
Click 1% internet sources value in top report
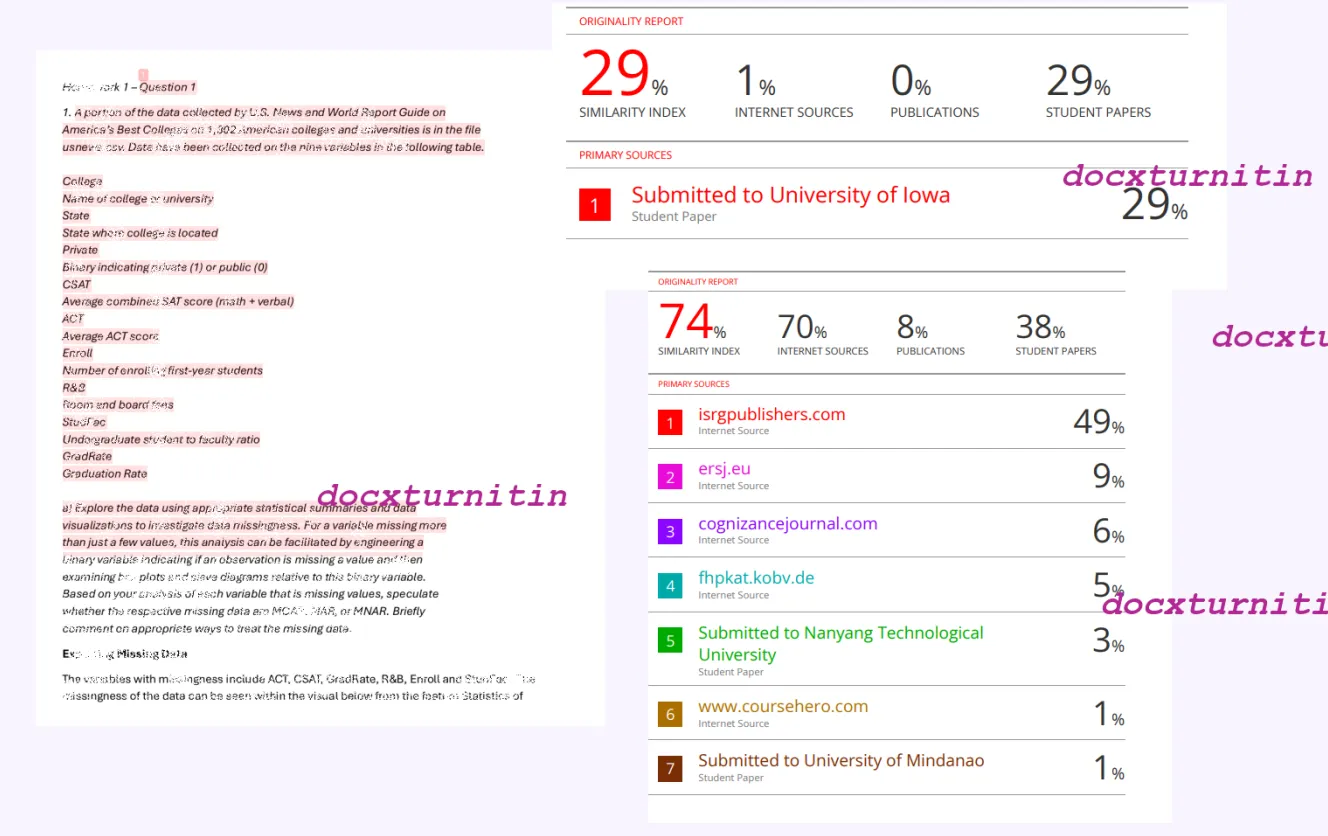coord(755,80)
